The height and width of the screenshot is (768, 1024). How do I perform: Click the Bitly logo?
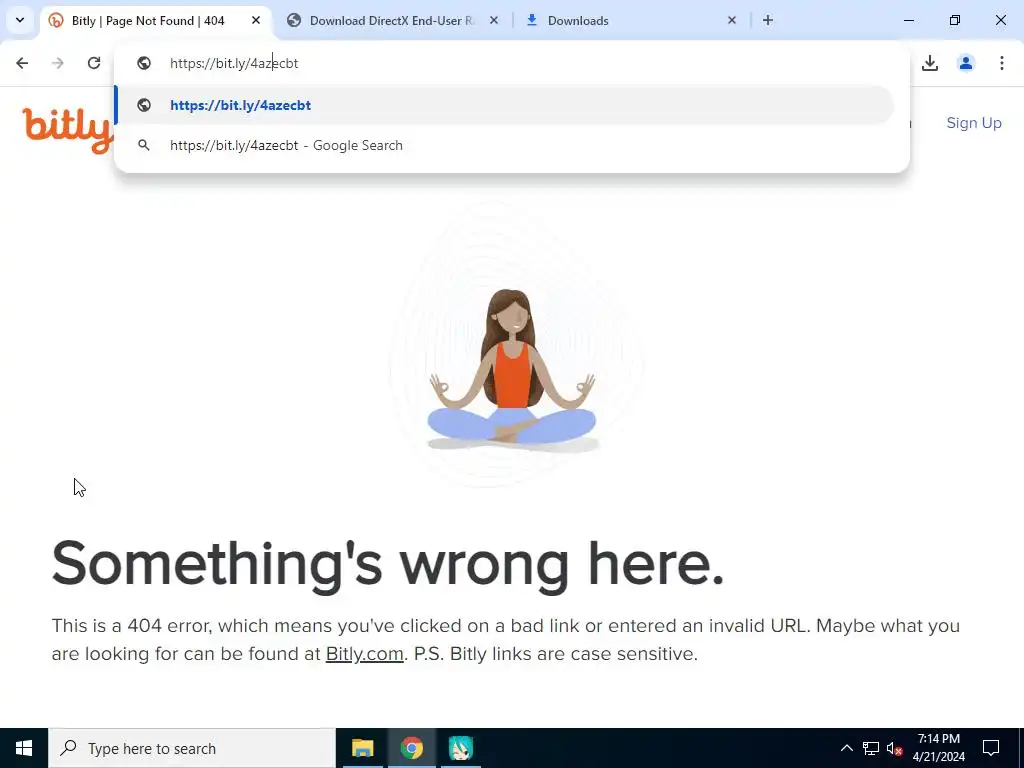67,130
